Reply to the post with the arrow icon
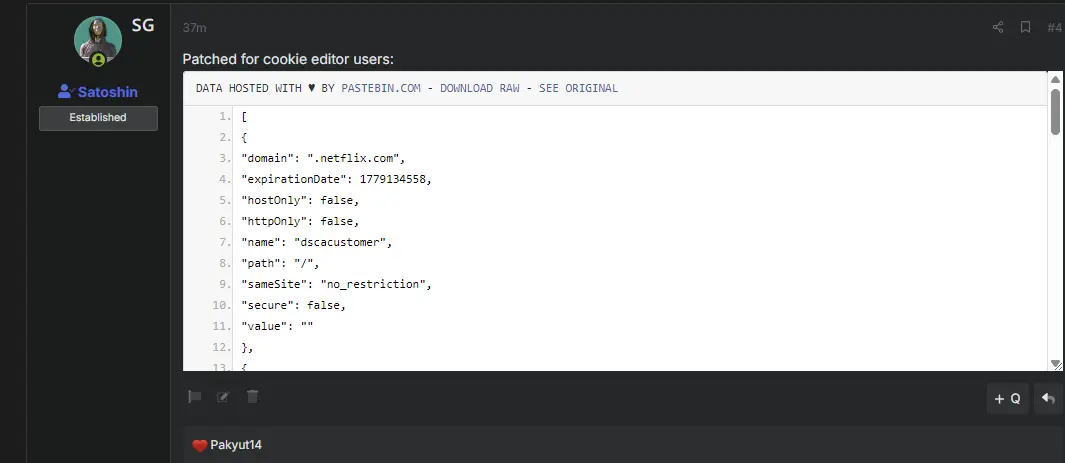 tap(1048, 399)
